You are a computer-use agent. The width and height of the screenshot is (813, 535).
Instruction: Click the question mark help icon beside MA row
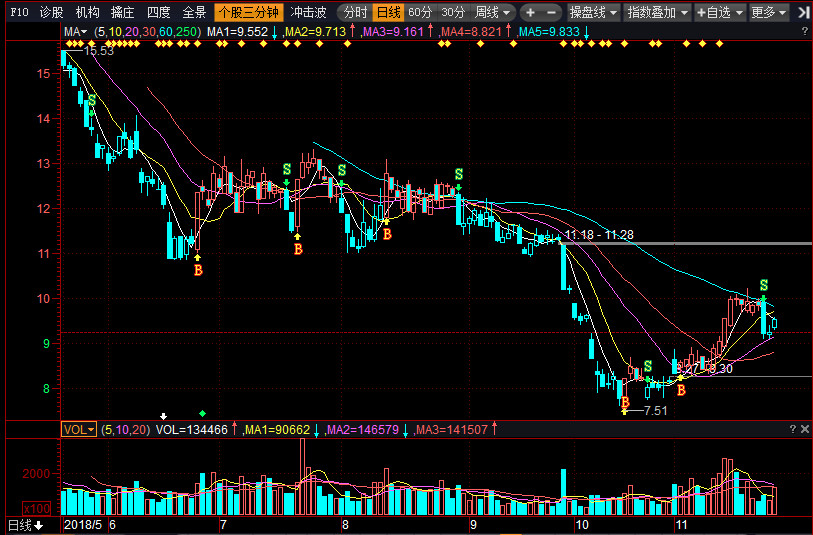click(804, 32)
